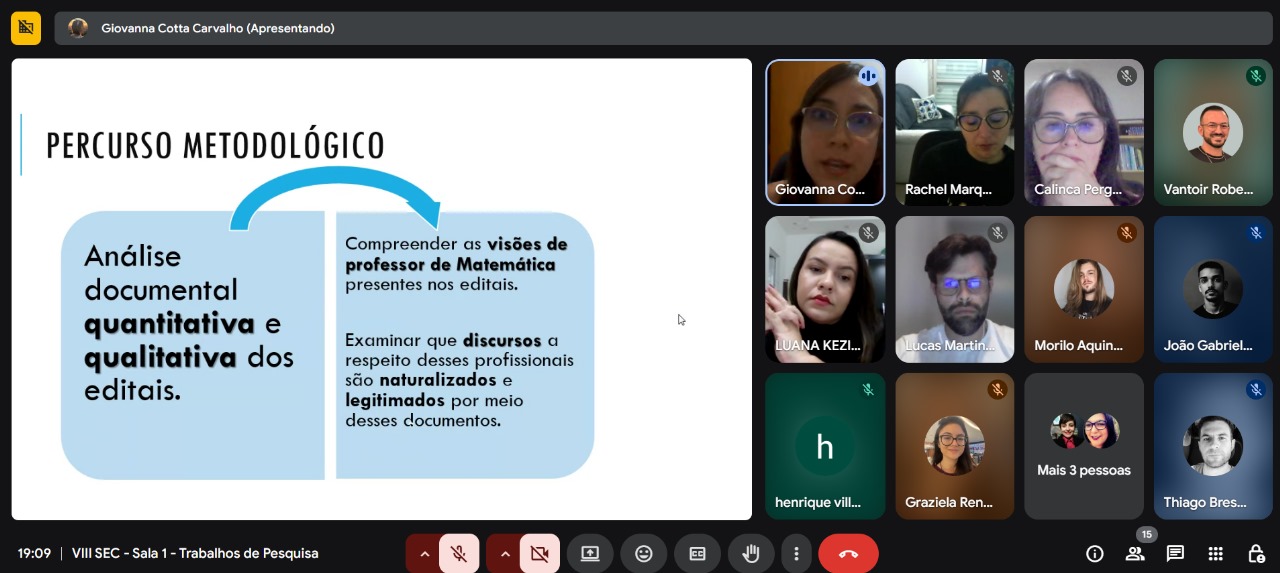Unmute the microphone button

click(x=459, y=553)
